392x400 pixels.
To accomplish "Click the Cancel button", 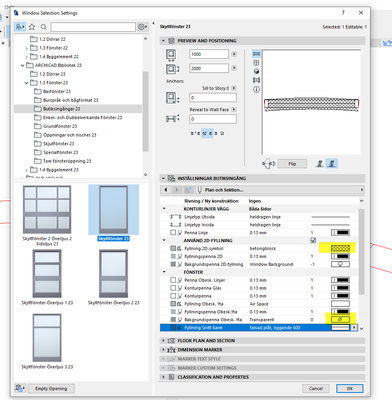I will pos(316,388).
